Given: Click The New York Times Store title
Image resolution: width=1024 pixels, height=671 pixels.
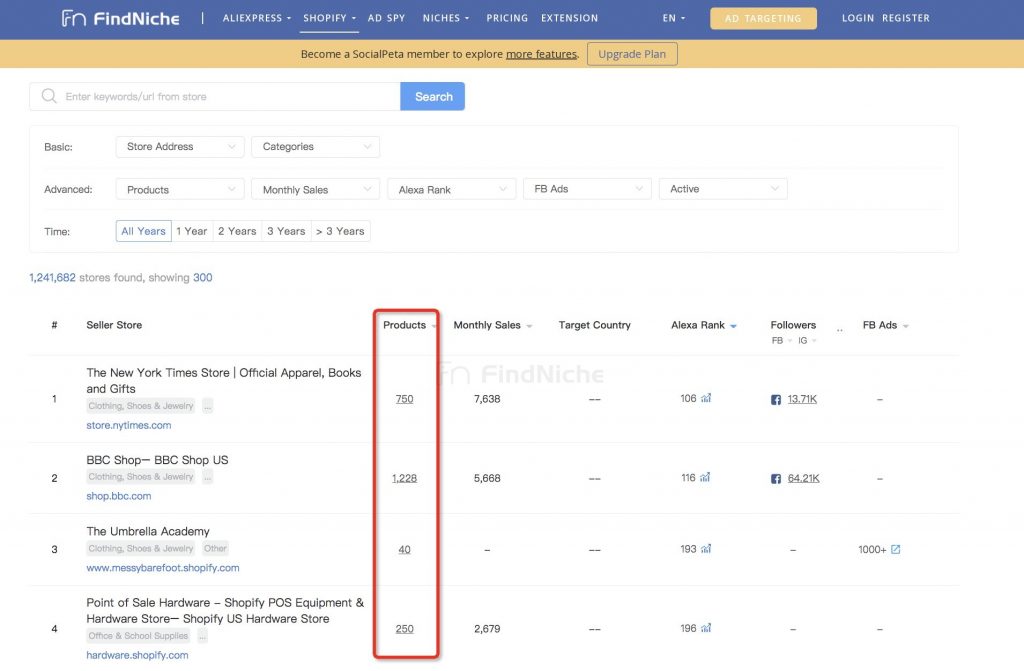Looking at the screenshot, I should 223,380.
